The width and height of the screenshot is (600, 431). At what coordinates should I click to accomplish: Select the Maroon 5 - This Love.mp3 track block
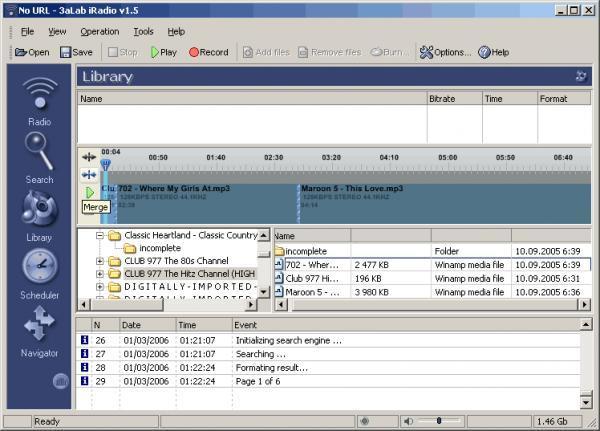tap(445, 204)
